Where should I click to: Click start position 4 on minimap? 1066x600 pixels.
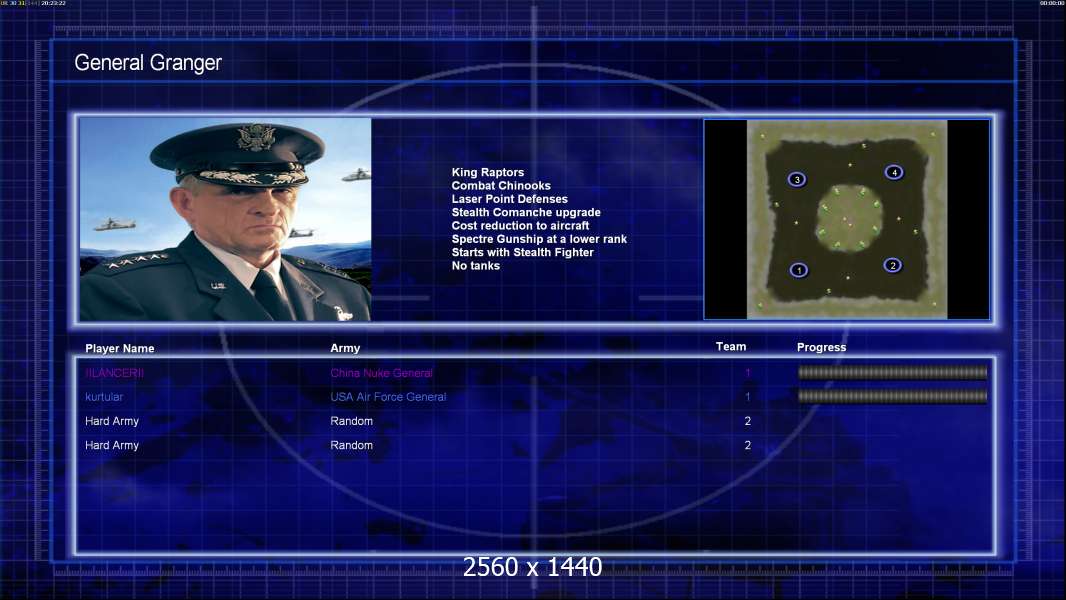click(894, 172)
